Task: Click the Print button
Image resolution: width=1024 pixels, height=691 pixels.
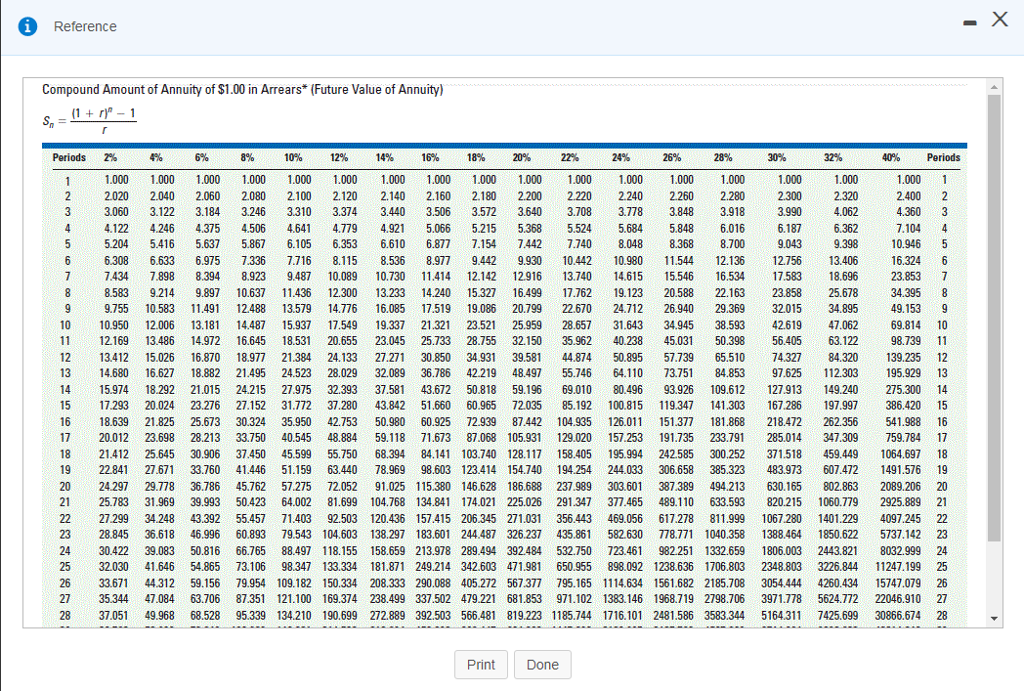Action: (481, 664)
